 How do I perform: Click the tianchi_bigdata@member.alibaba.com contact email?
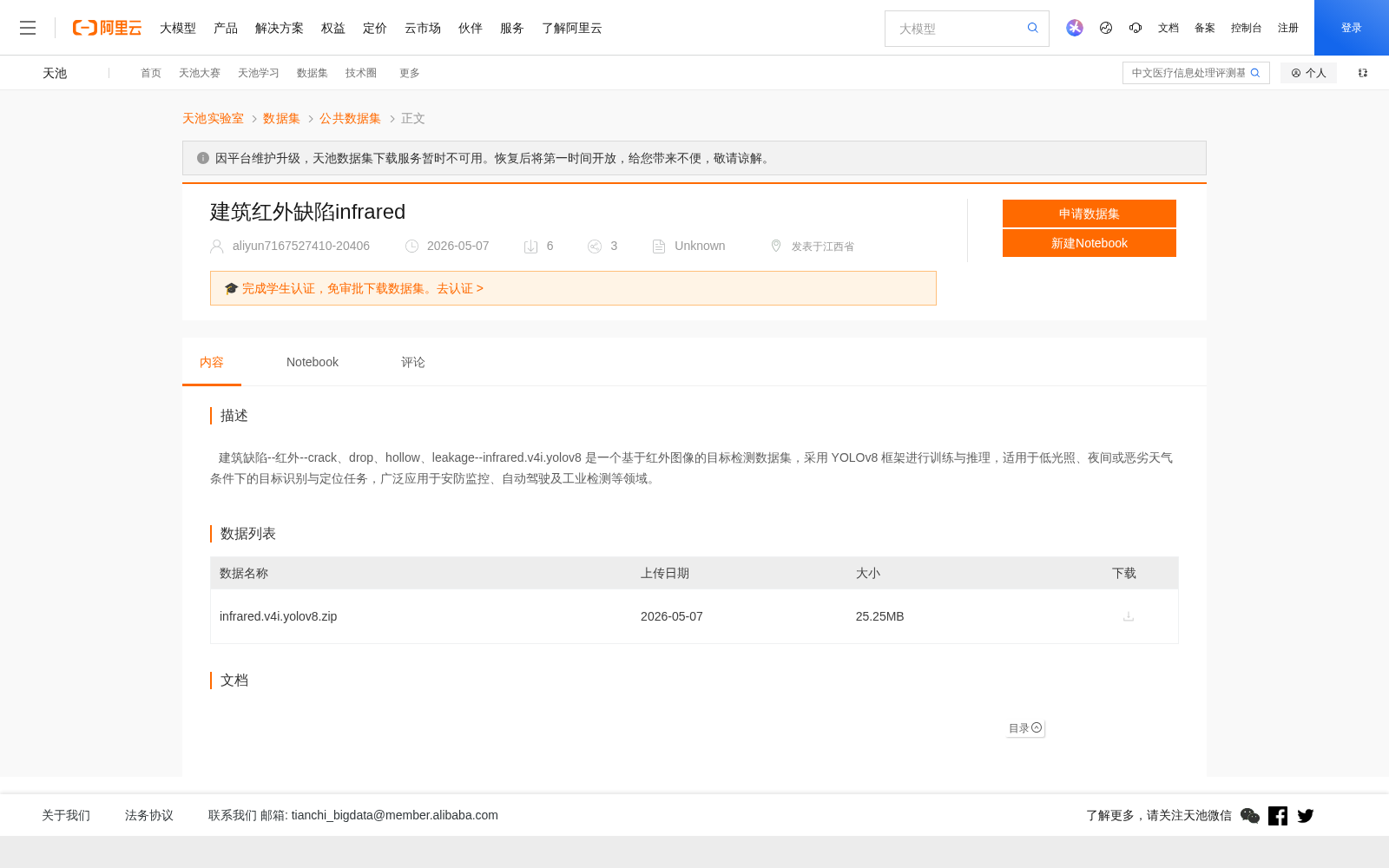395,815
